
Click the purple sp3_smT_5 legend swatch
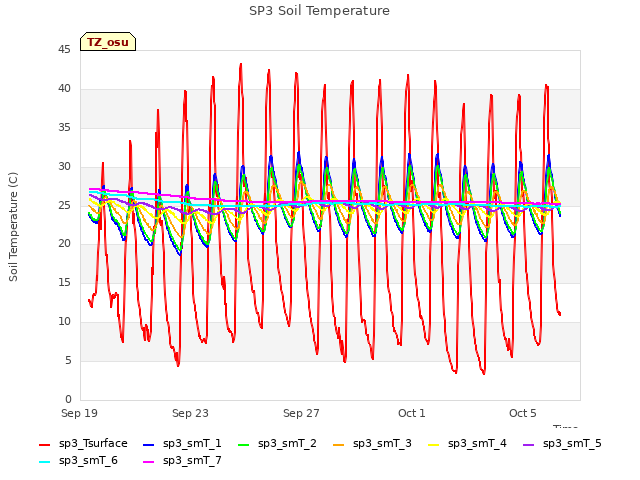(x=529, y=444)
